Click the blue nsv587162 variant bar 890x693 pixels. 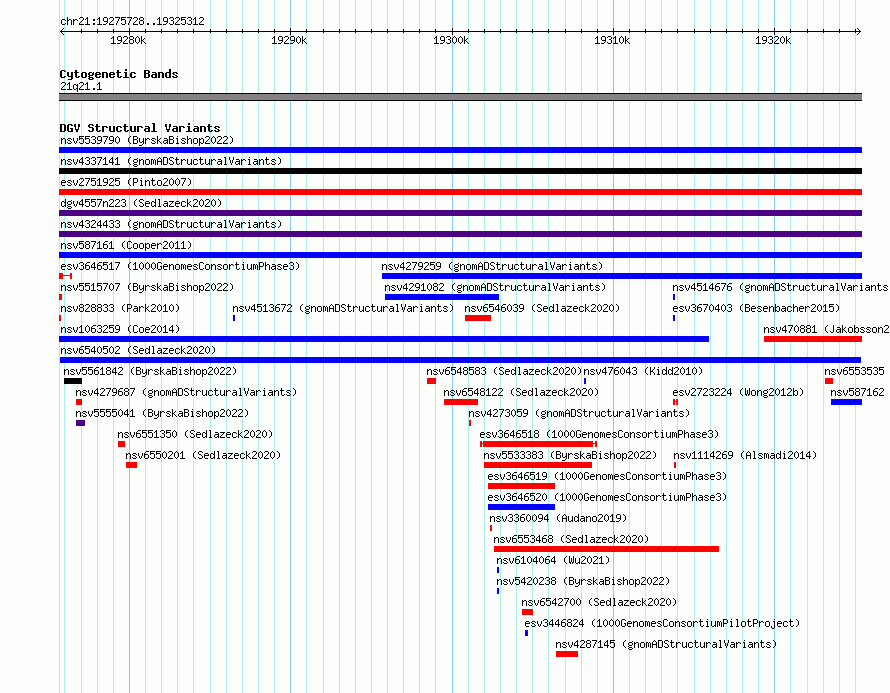tap(846, 402)
